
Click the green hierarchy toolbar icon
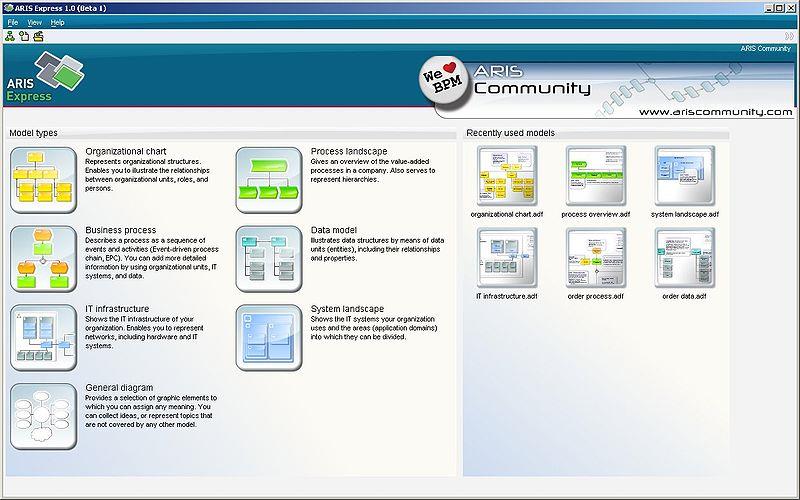pos(10,36)
